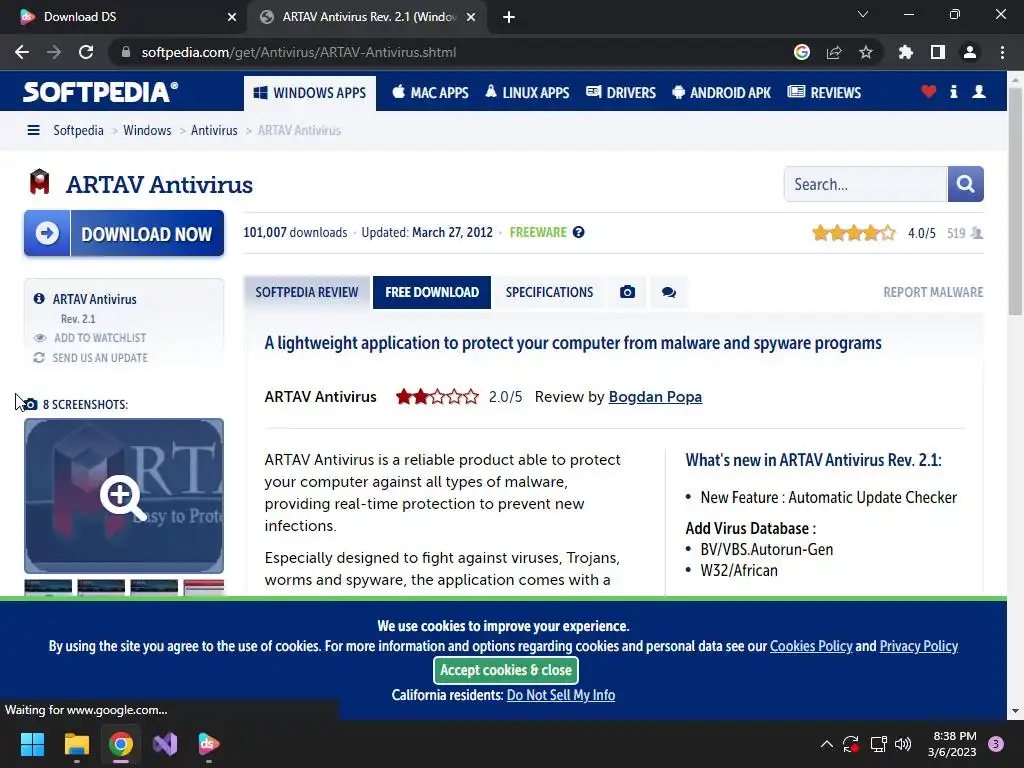
Task: Open Windows Start menu
Action: tap(32, 744)
